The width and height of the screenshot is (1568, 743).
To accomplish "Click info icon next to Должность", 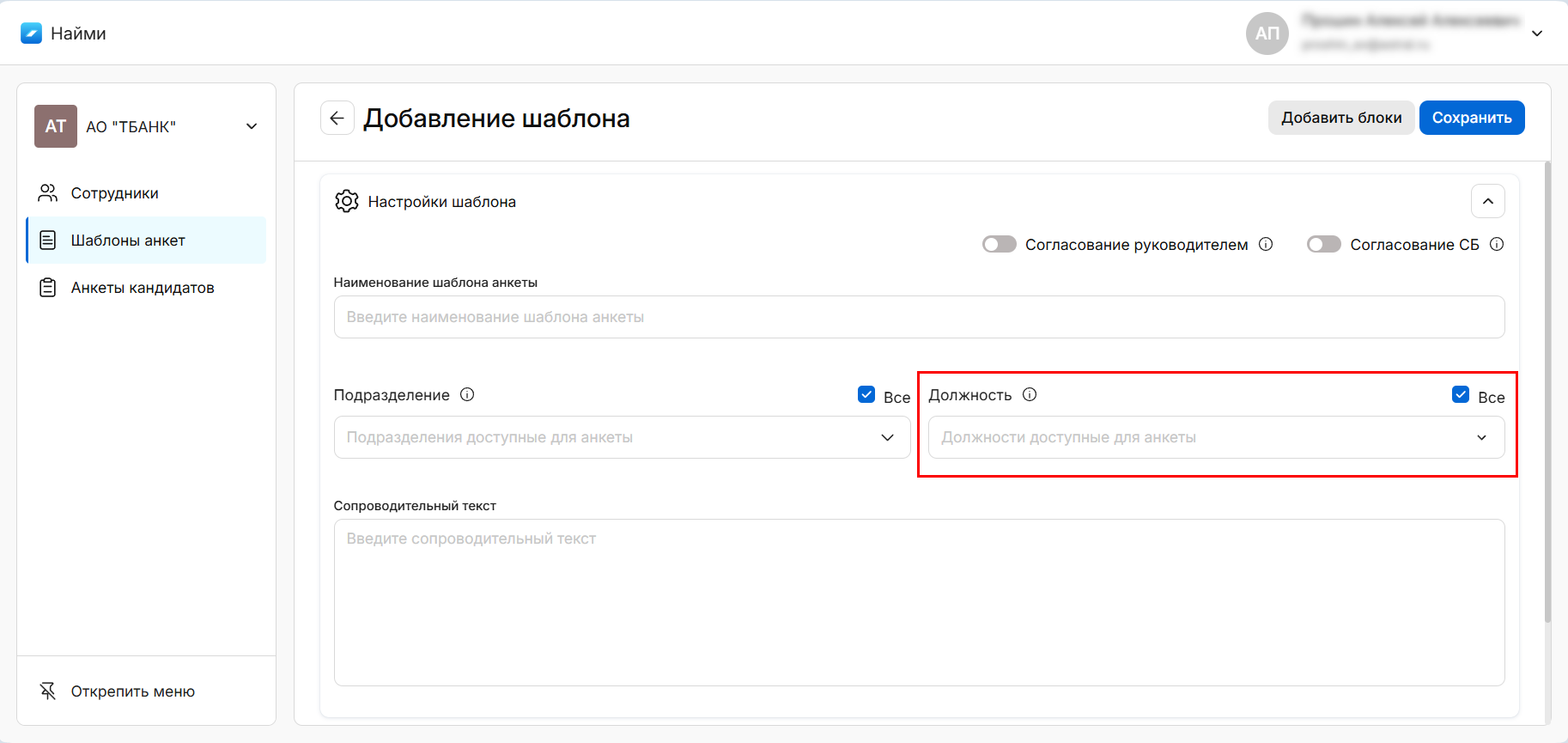I will tap(1030, 394).
